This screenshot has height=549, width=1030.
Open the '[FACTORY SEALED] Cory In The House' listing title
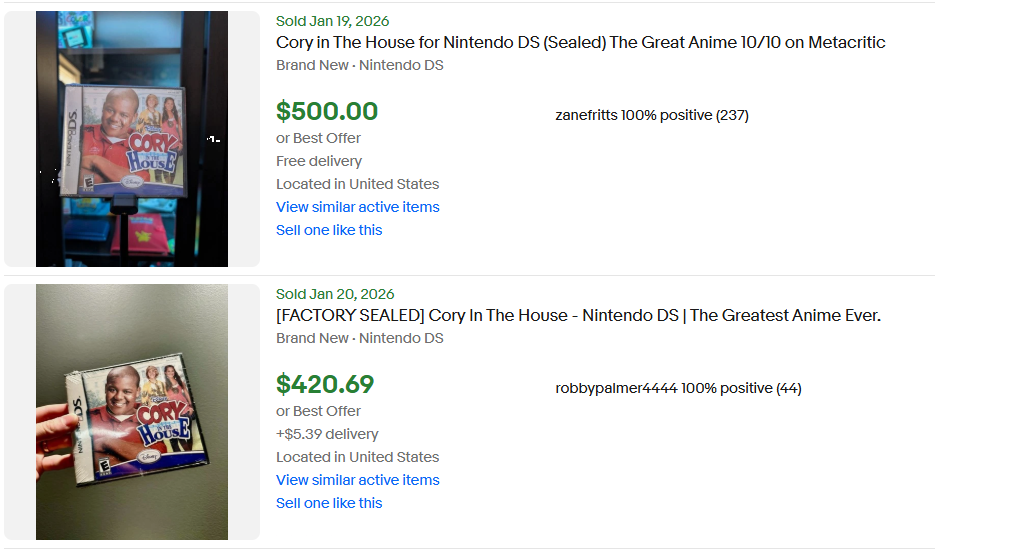tap(578, 316)
